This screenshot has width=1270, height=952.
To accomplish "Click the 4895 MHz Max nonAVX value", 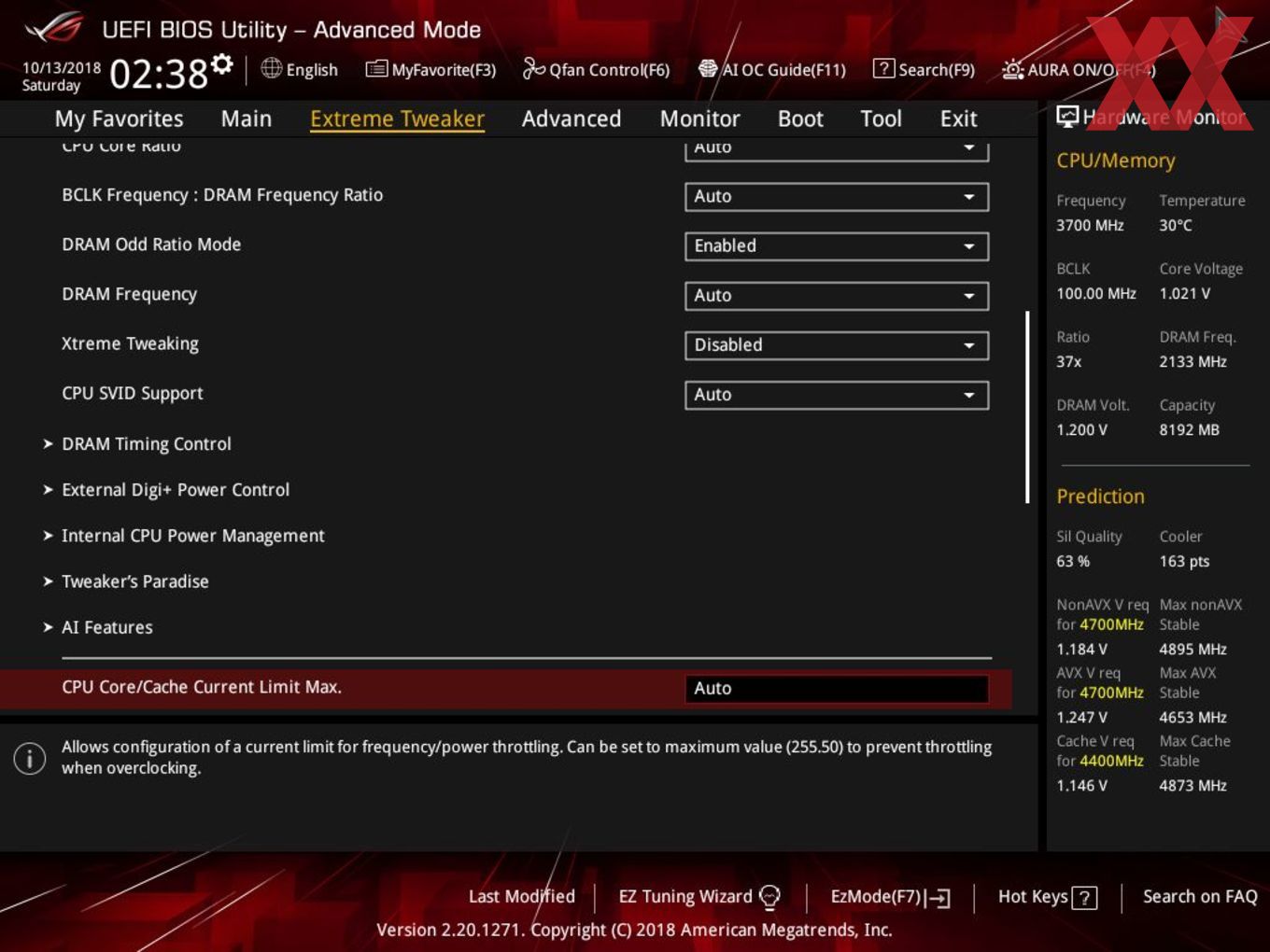I will [x=1192, y=649].
